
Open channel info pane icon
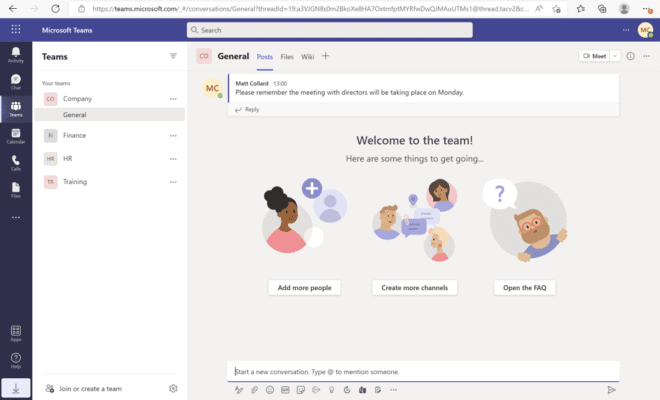tap(630, 56)
